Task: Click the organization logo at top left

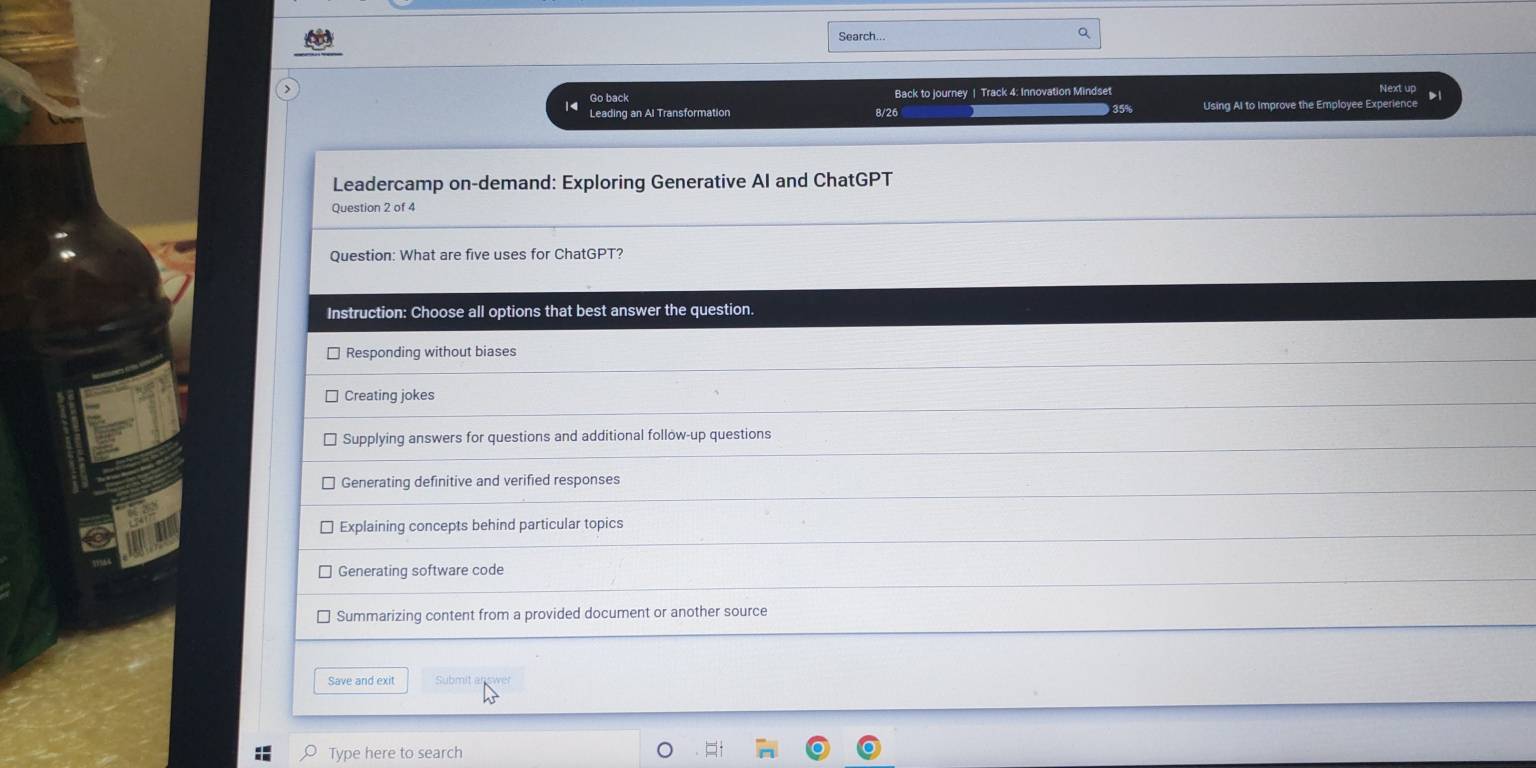Action: click(318, 38)
